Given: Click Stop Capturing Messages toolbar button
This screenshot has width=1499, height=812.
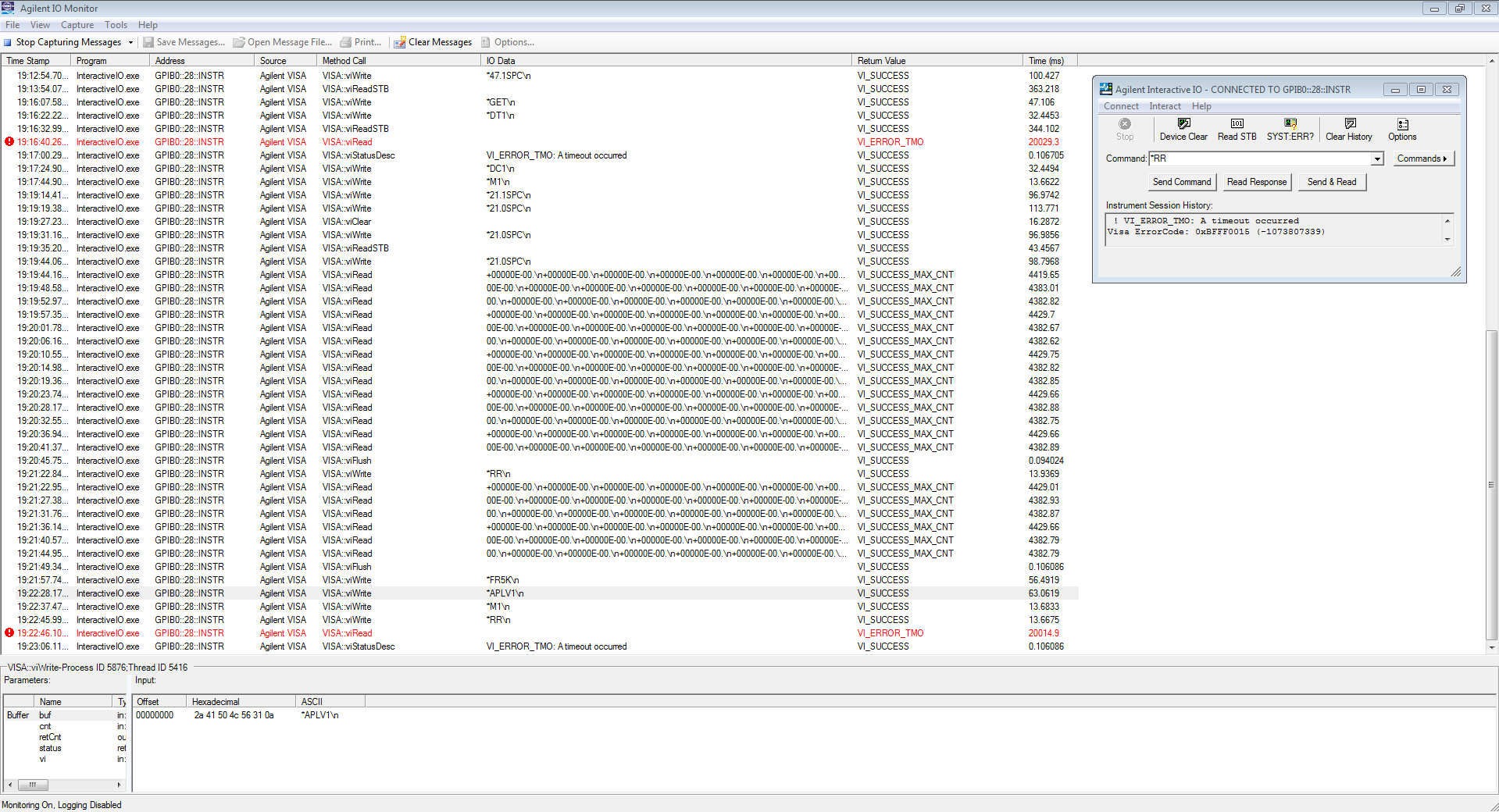Looking at the screenshot, I should coord(62,42).
